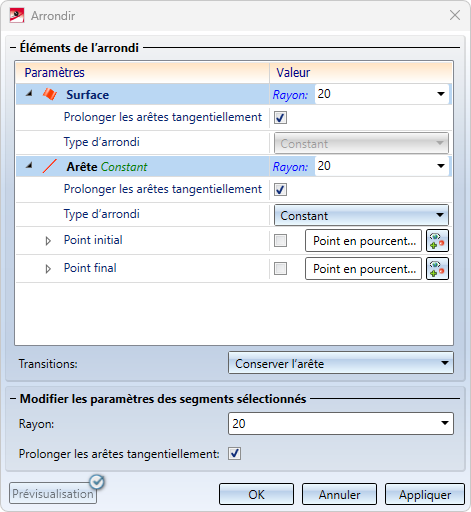The width and height of the screenshot is (471, 512).
Task: Click the OK button
Action: pyautogui.click(x=256, y=494)
